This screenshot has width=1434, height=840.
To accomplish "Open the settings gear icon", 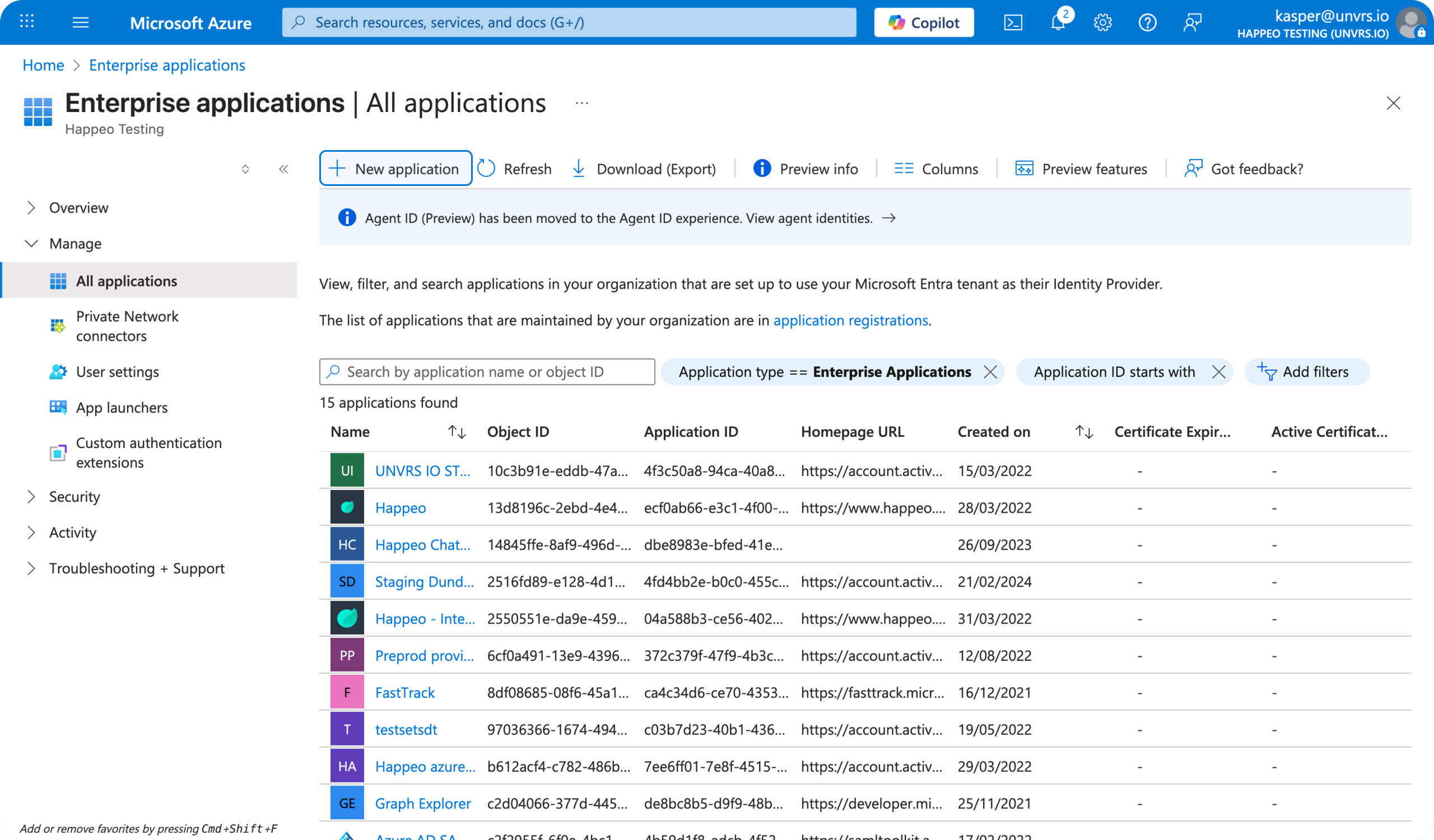I will [x=1102, y=22].
